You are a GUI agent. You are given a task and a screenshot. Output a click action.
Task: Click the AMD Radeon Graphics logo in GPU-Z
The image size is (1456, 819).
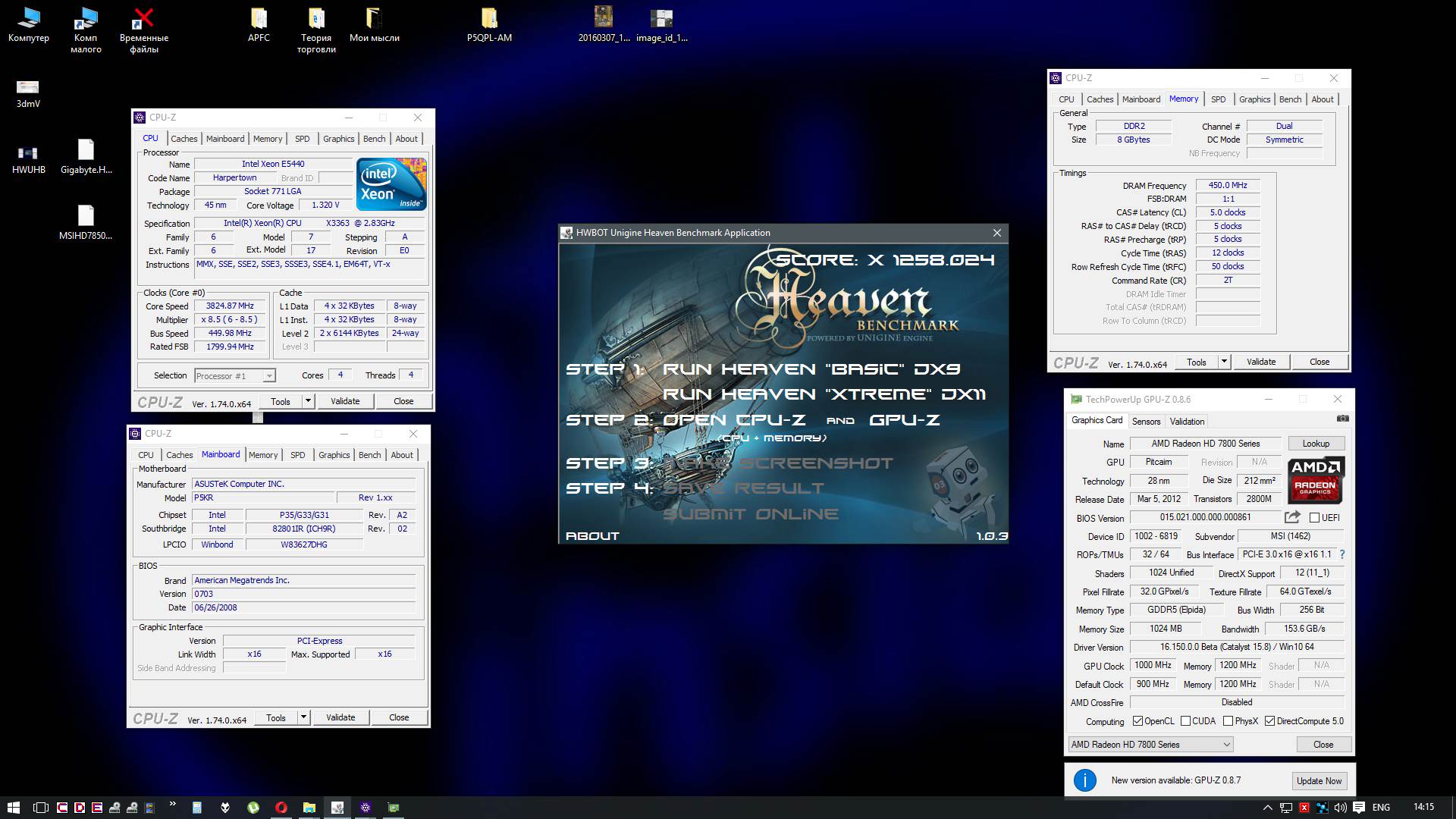1316,481
